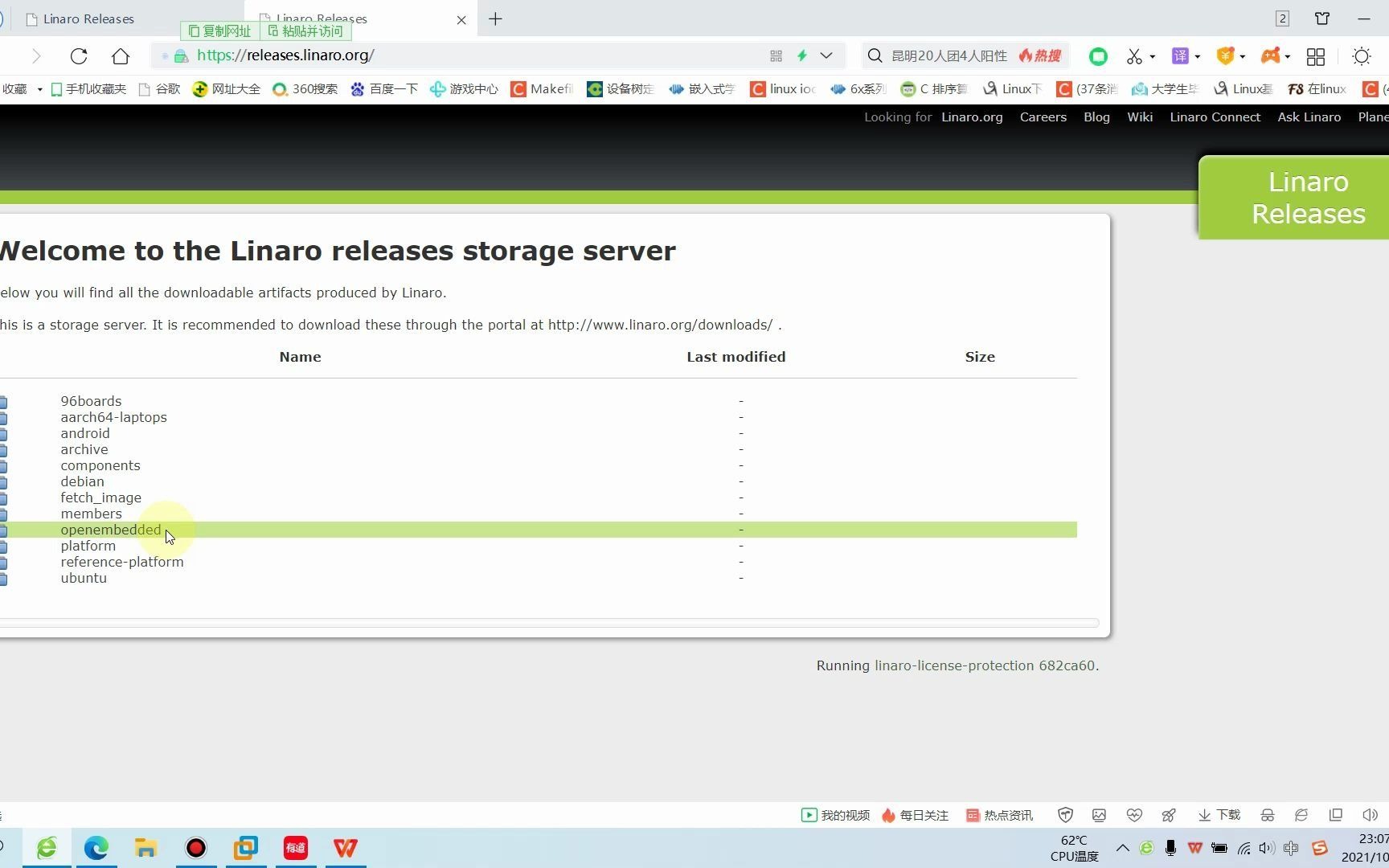
Task: Open the openembedded folder
Action: pyautogui.click(x=111, y=530)
